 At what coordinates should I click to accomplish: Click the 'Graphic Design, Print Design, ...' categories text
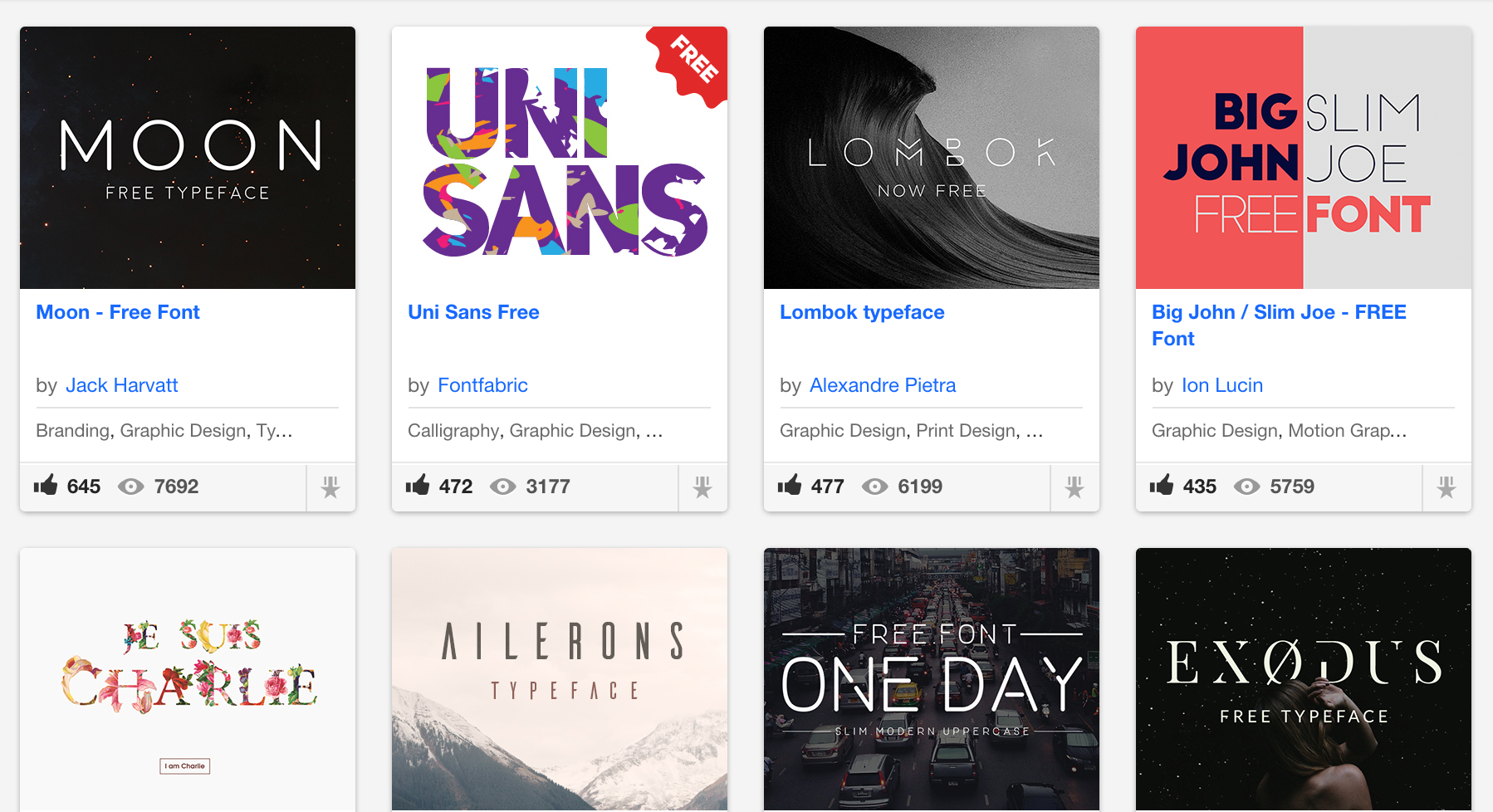tap(911, 431)
